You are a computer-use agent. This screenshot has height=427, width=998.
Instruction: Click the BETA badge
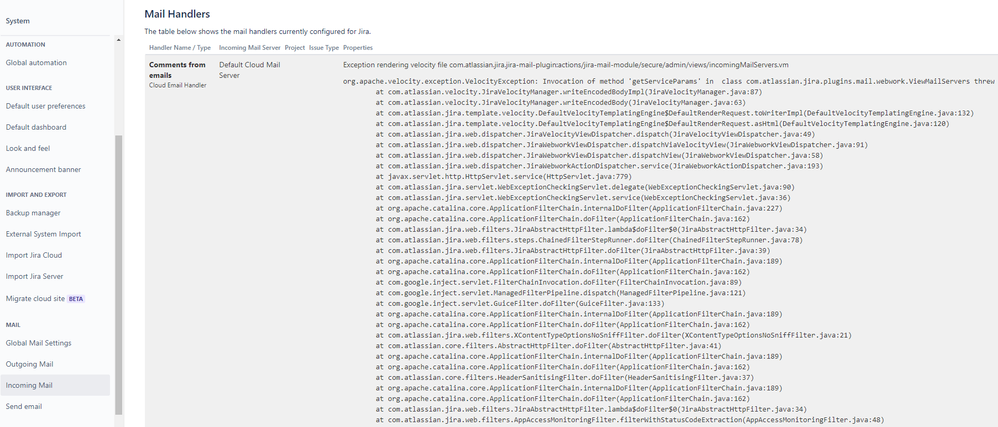76,298
